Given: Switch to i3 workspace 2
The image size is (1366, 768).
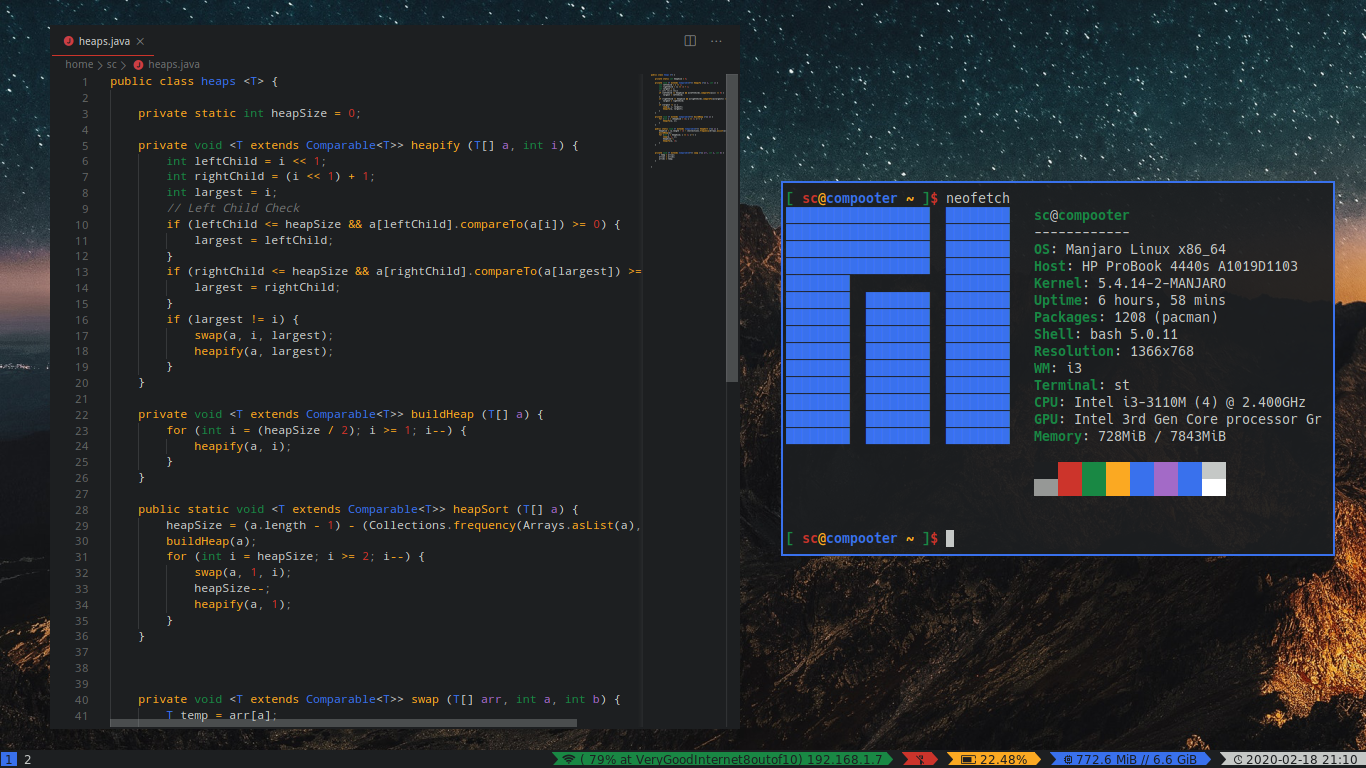Looking at the screenshot, I should pos(27,759).
